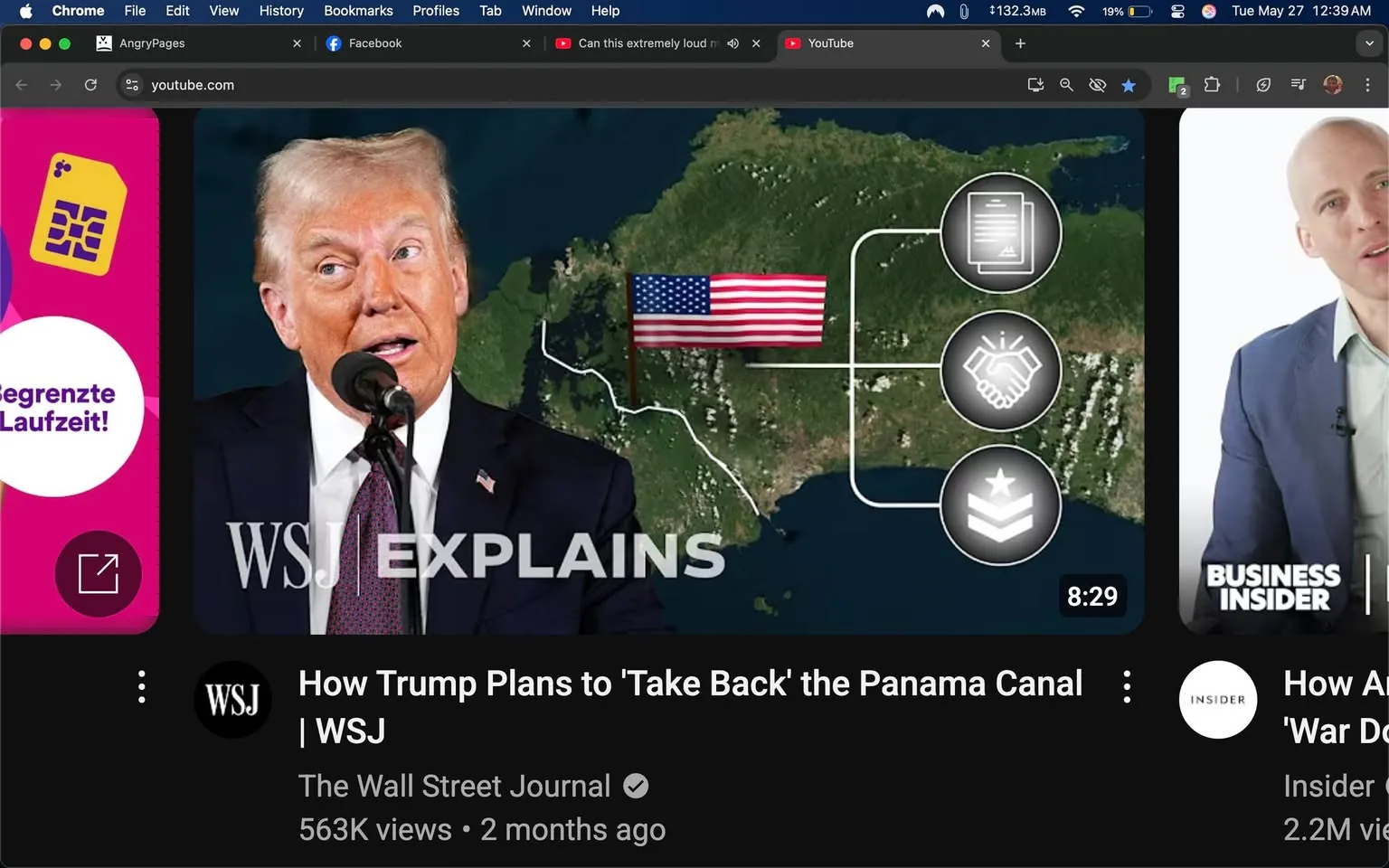Open Chrome's media controls icon
The height and width of the screenshot is (868, 1389).
[1298, 84]
